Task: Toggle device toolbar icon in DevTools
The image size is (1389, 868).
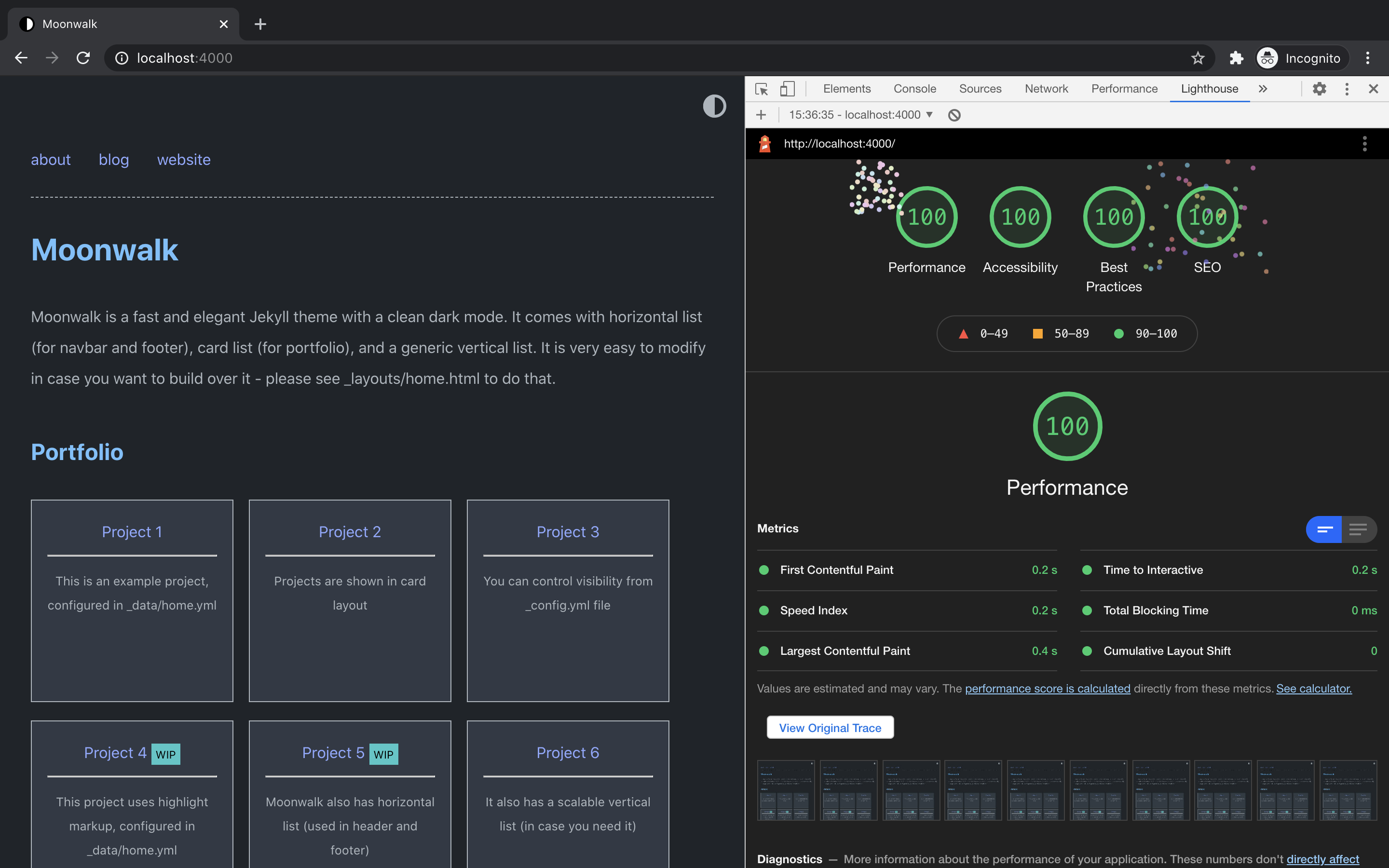Action: (787, 89)
